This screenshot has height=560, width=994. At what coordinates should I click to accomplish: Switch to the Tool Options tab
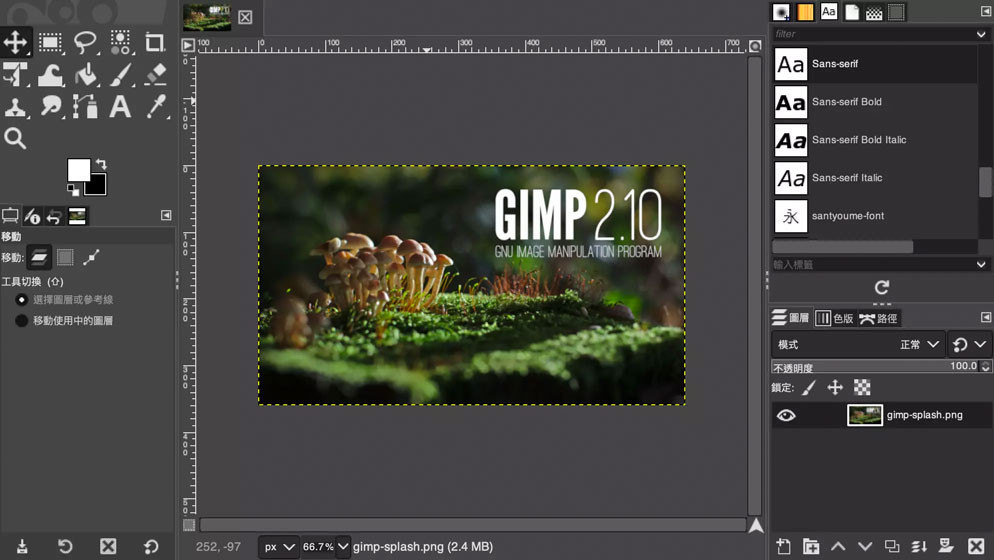(x=10, y=216)
